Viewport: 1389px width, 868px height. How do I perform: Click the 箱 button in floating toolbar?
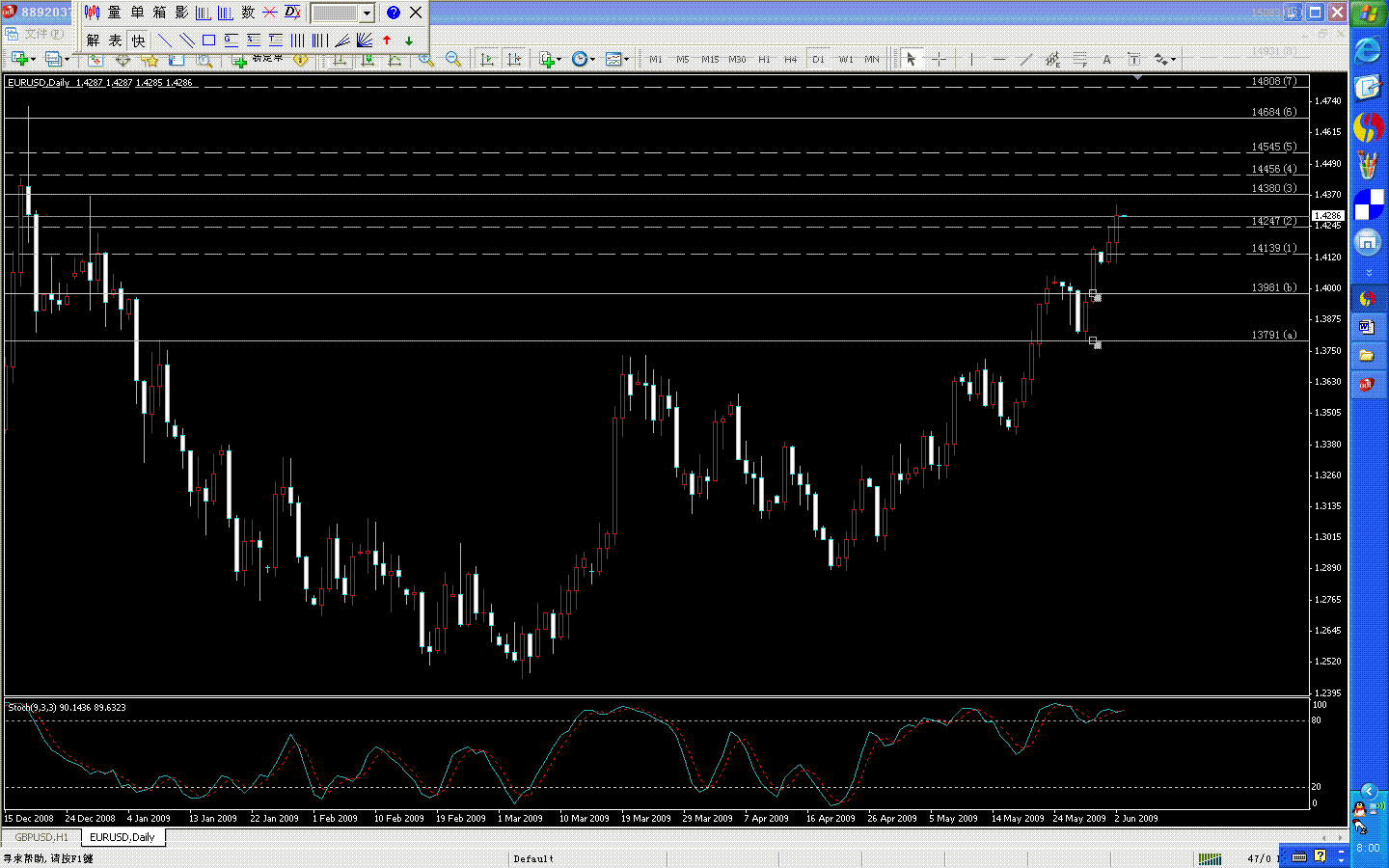tap(159, 13)
